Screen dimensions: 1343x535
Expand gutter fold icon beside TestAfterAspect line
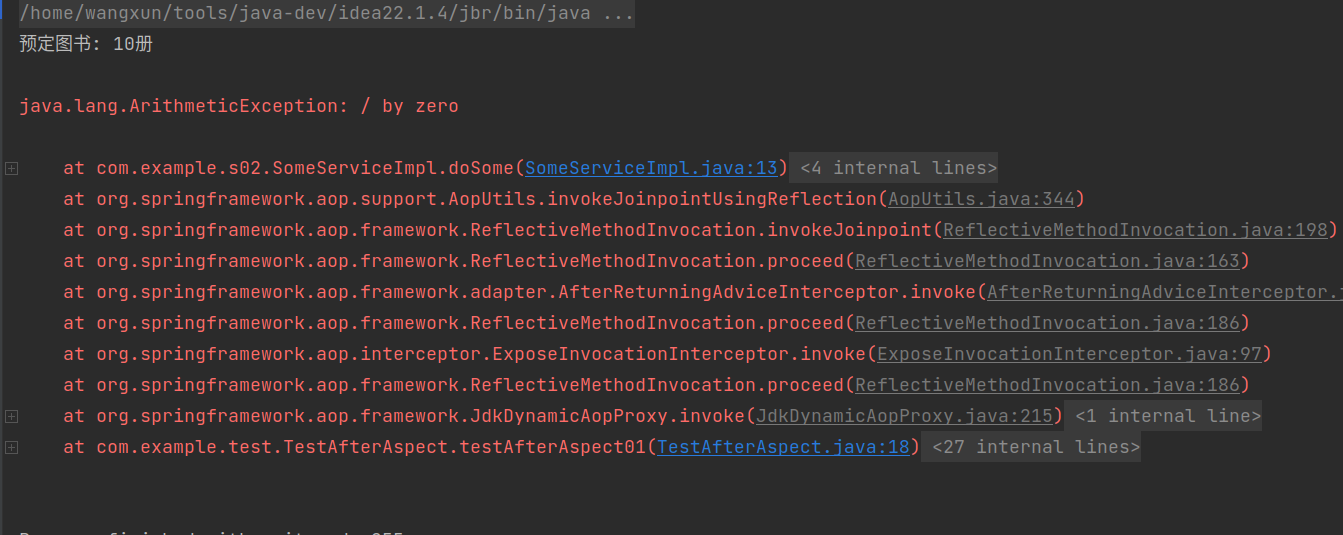[x=11, y=447]
